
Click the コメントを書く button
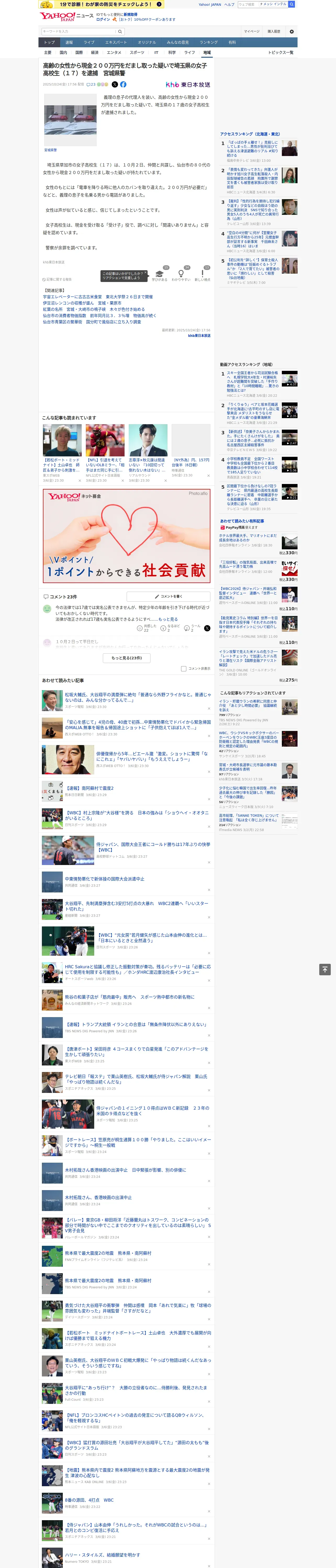click(x=168, y=597)
